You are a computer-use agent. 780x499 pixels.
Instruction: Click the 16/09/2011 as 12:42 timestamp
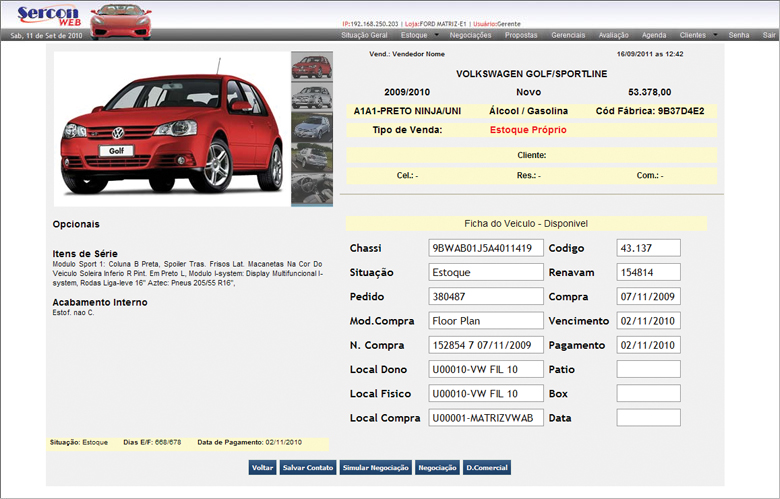tap(650, 54)
